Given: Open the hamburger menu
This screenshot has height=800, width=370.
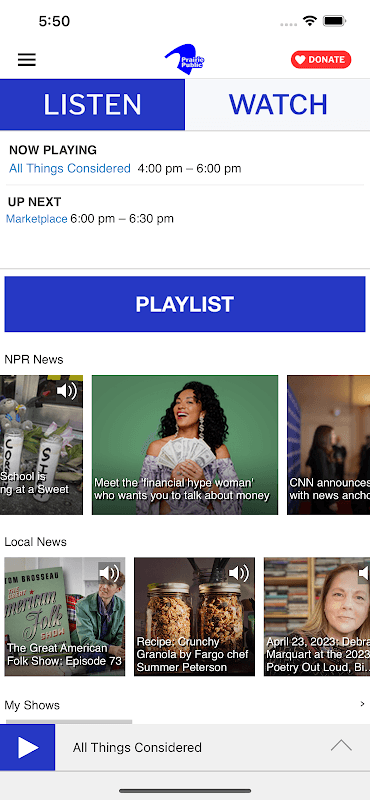Looking at the screenshot, I should (x=27, y=60).
